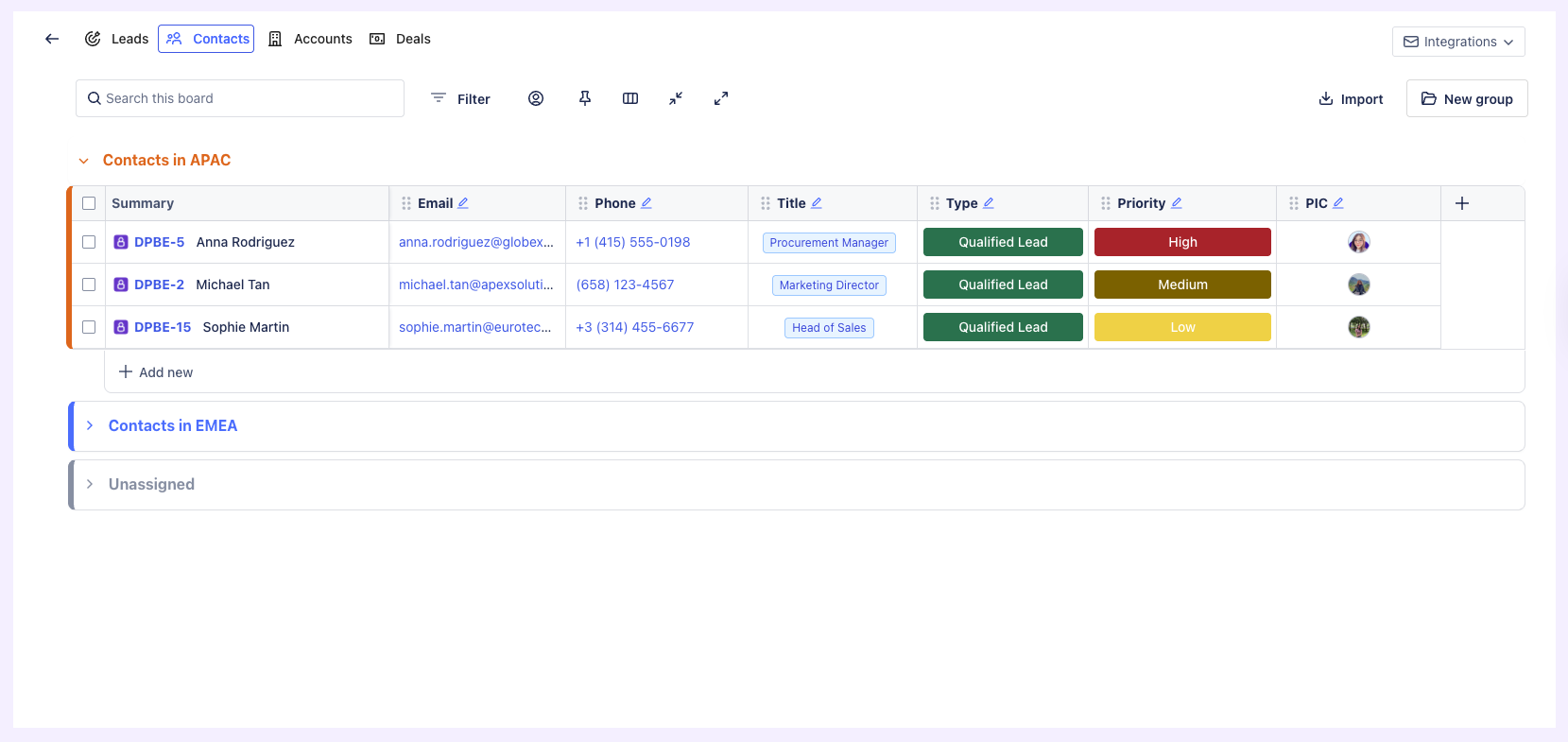Click the New group button

1467,99
